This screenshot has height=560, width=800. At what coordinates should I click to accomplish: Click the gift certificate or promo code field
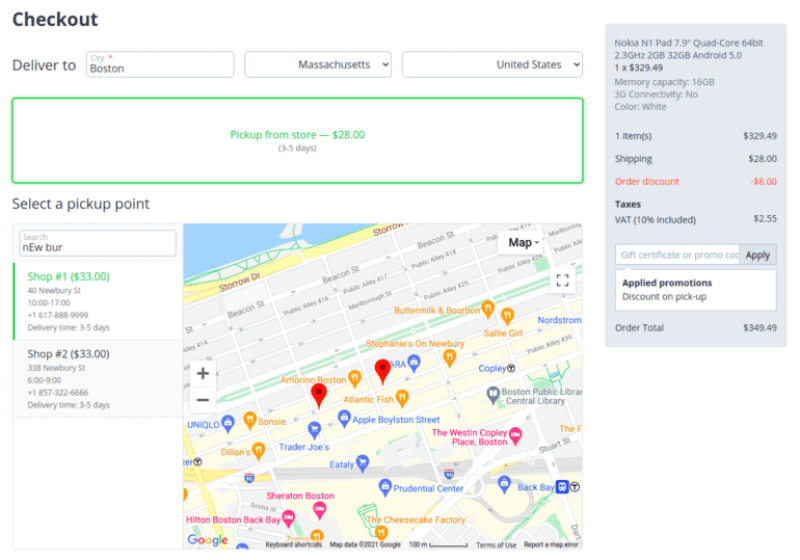point(677,255)
